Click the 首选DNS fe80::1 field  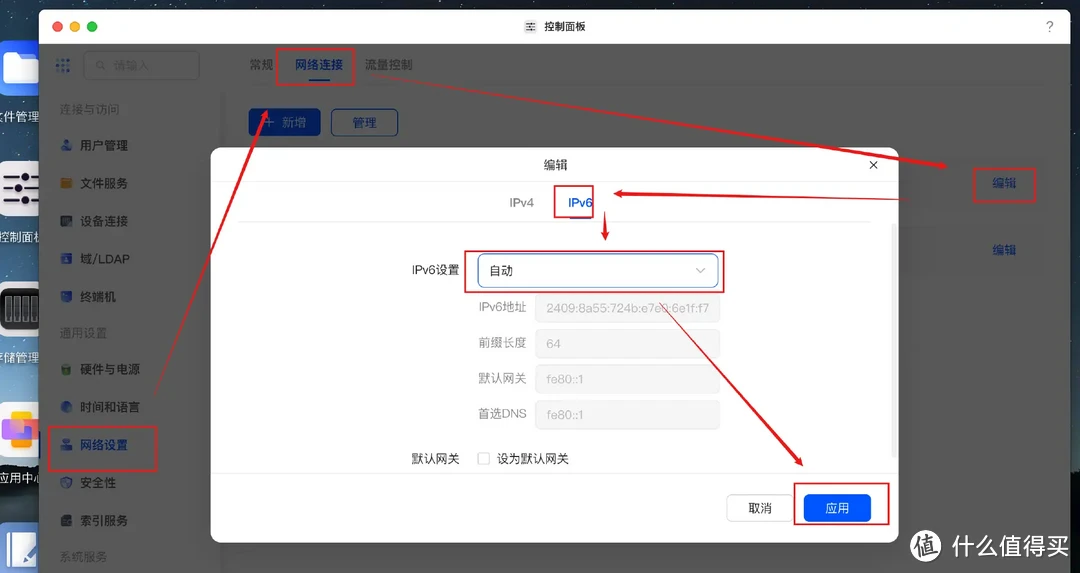(627, 415)
